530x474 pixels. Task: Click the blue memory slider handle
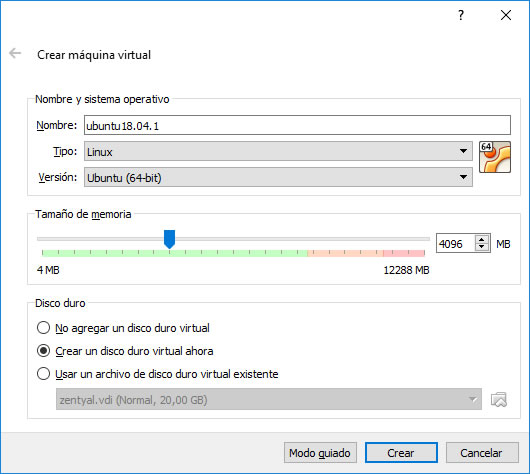coord(169,239)
